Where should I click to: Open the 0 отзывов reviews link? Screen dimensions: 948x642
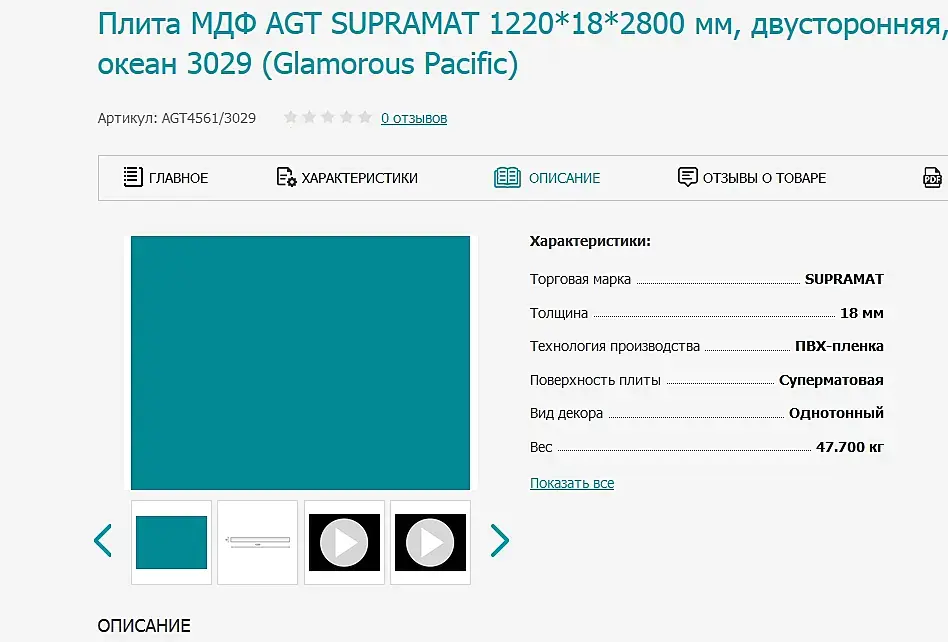414,118
